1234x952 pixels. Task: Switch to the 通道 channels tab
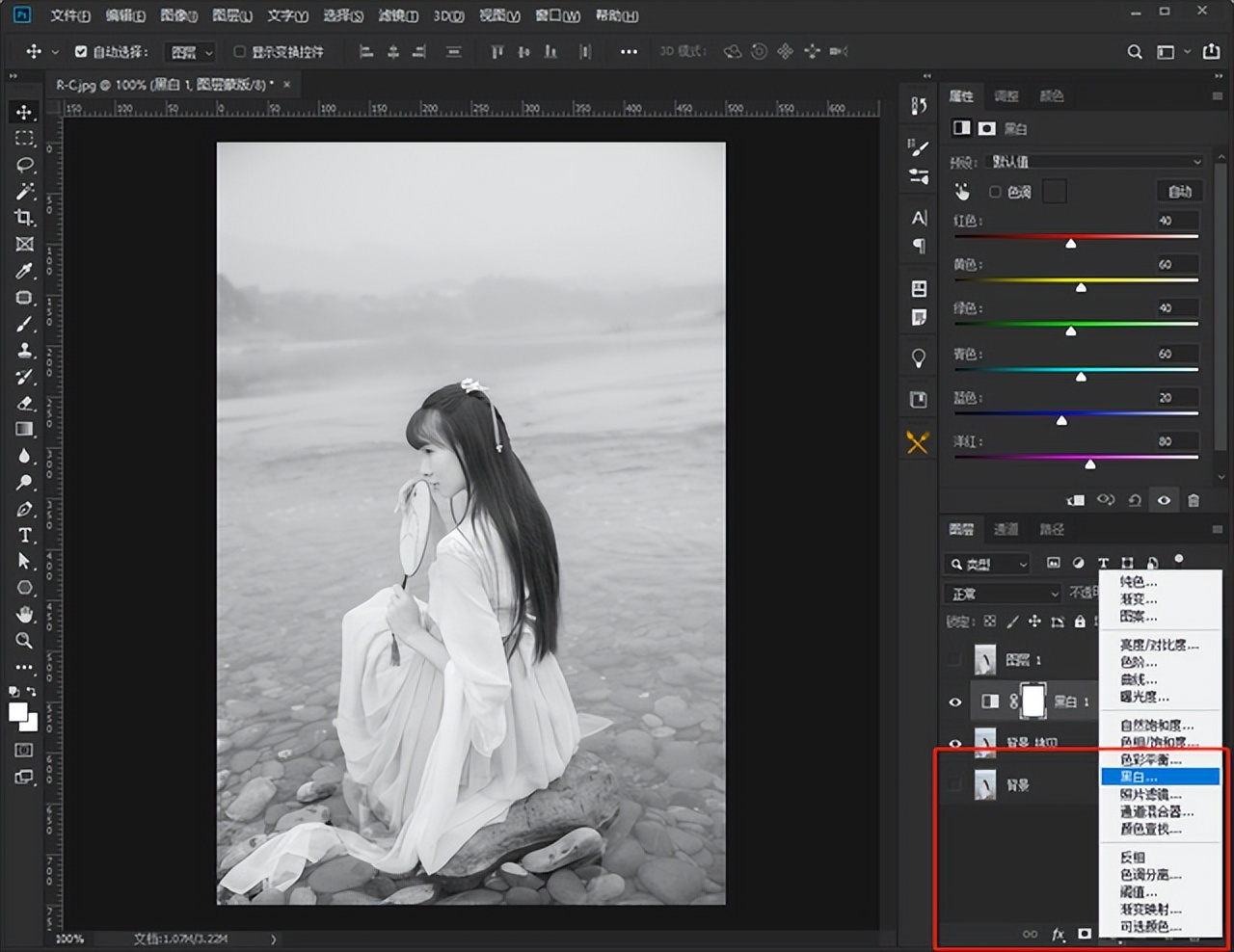[1006, 529]
